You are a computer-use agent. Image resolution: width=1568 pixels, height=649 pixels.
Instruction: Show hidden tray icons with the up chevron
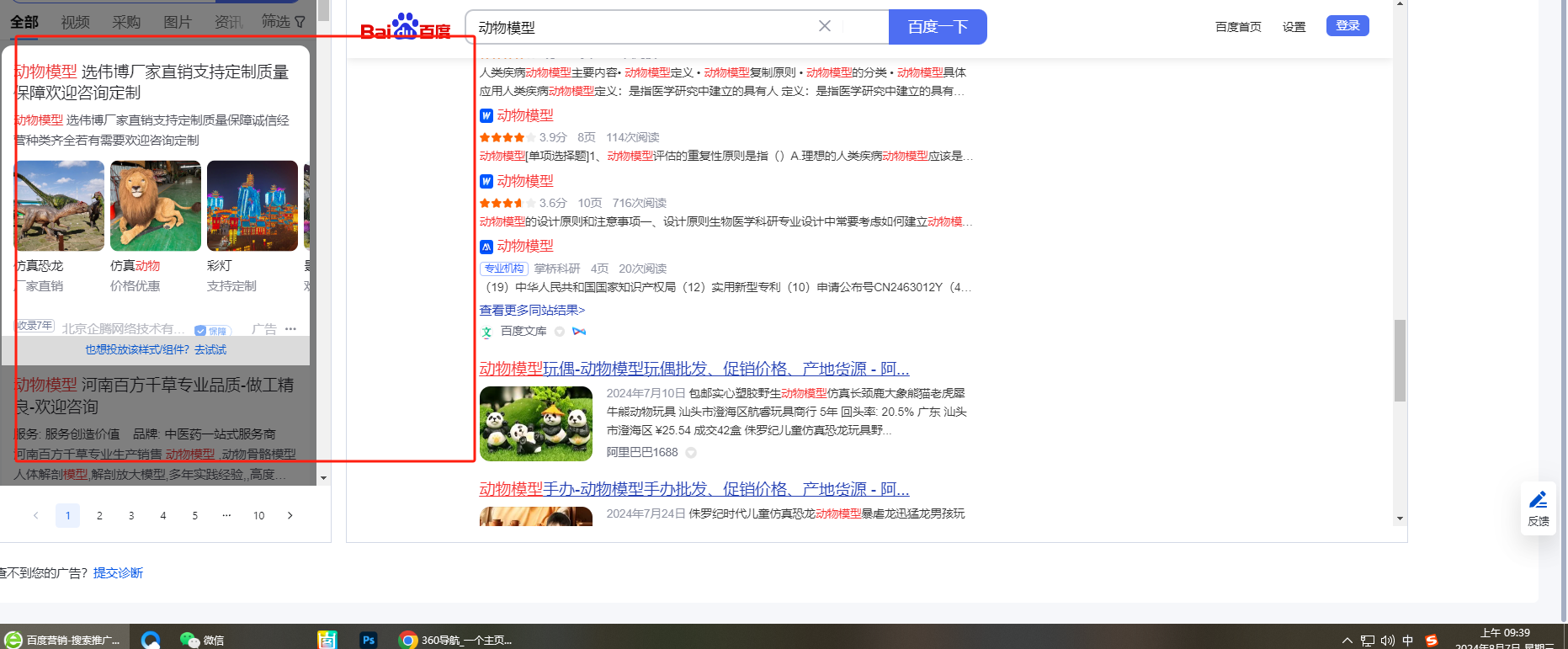click(x=1347, y=641)
